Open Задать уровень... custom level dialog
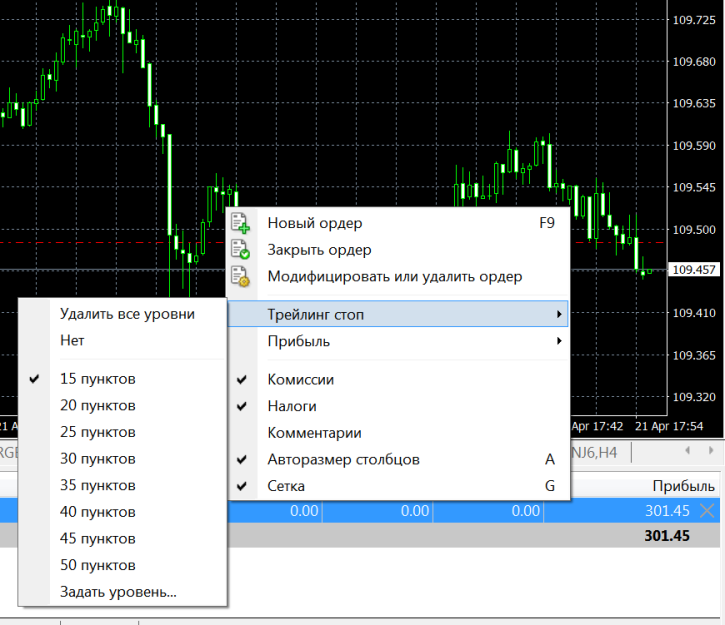 point(118,591)
